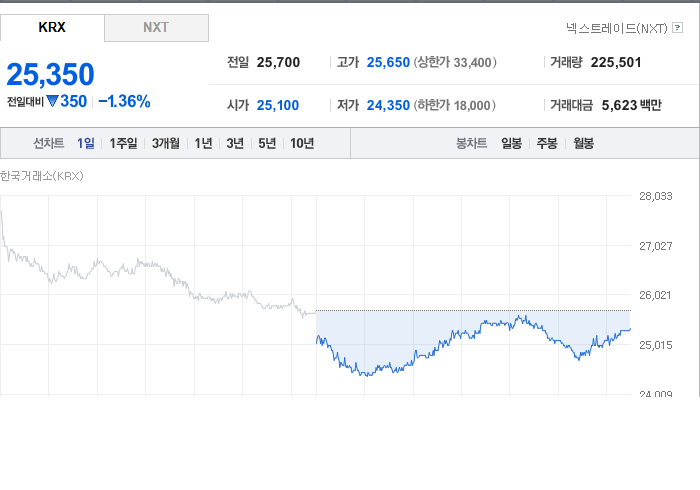Click the blue intraday price line chart
The width and height of the screenshot is (700, 490).
click(473, 346)
